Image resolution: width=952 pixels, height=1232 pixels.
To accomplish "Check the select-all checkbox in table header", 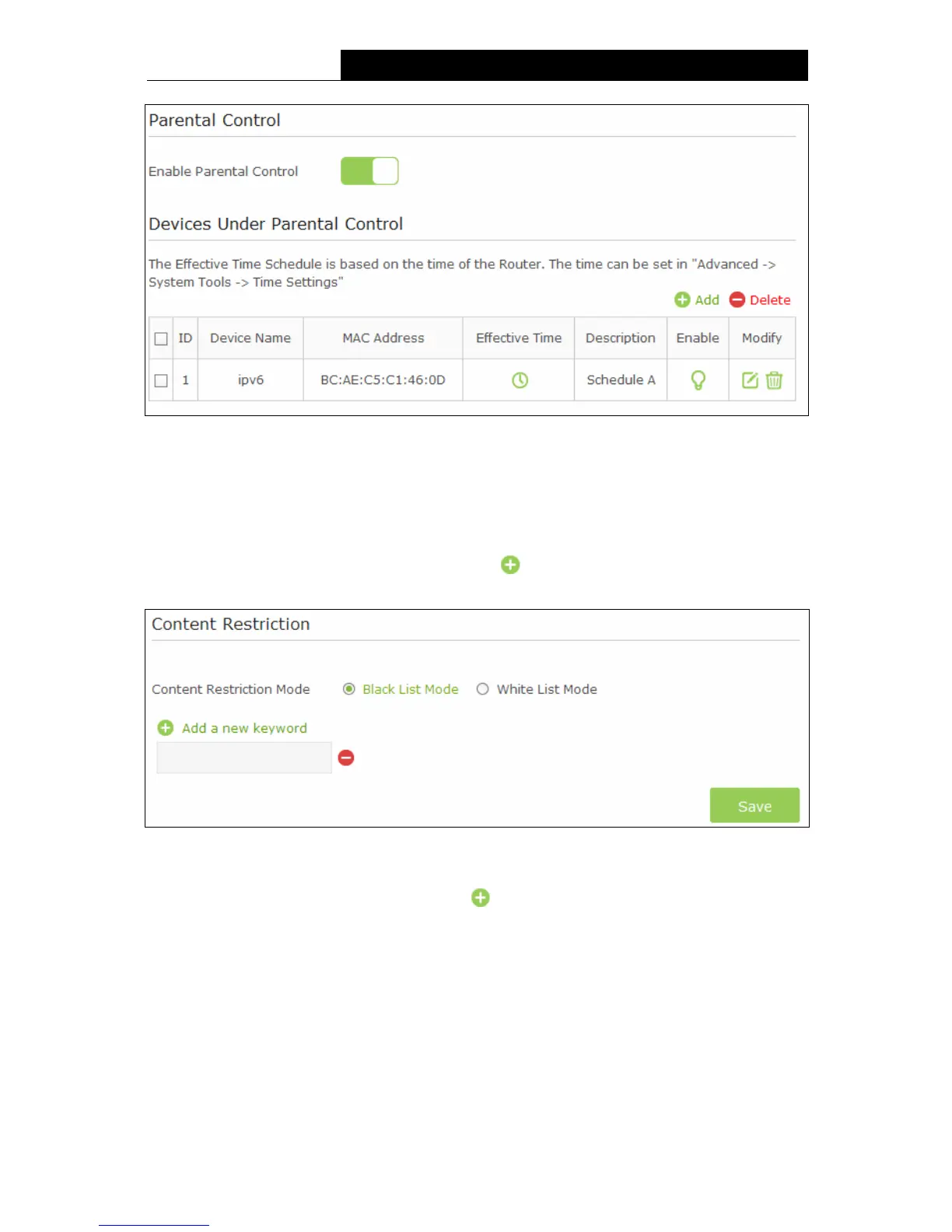I will pos(161,339).
